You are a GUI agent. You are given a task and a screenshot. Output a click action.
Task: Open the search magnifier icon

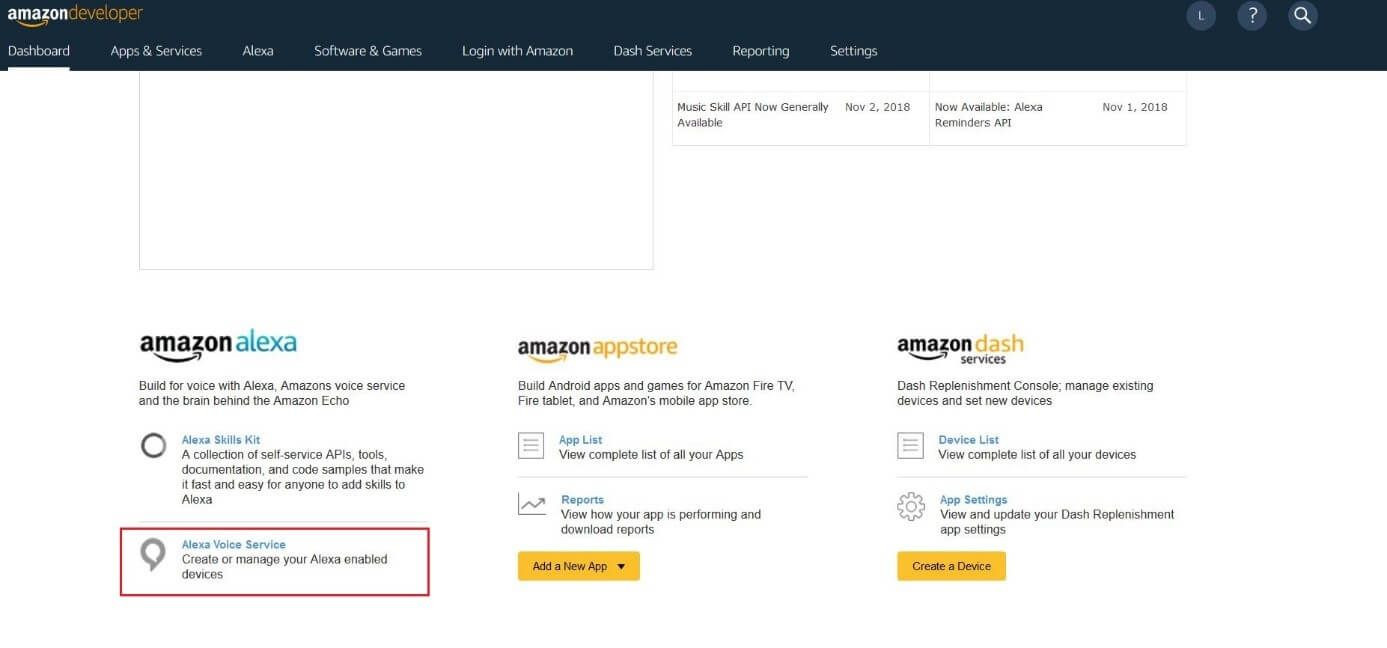click(x=1302, y=16)
